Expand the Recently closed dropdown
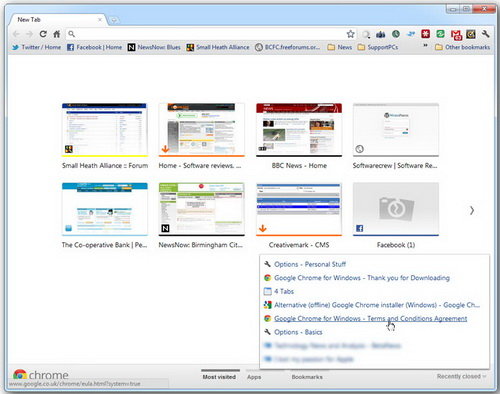Viewport: 500px width, 394px height. [x=461, y=376]
